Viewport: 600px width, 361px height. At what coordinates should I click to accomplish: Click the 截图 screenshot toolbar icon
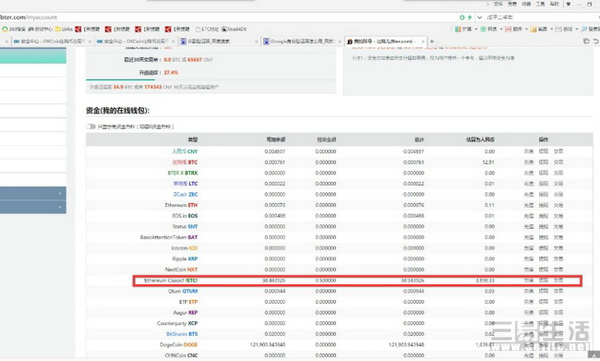tap(533, 29)
